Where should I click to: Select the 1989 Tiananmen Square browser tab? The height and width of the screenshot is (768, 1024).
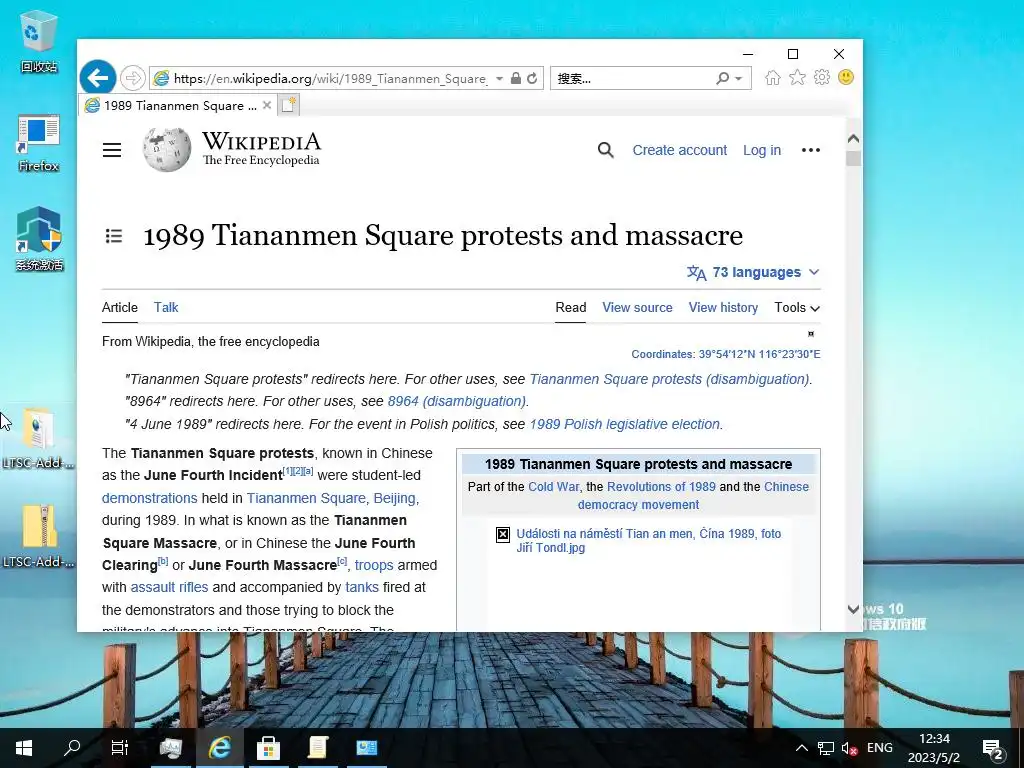[178, 105]
